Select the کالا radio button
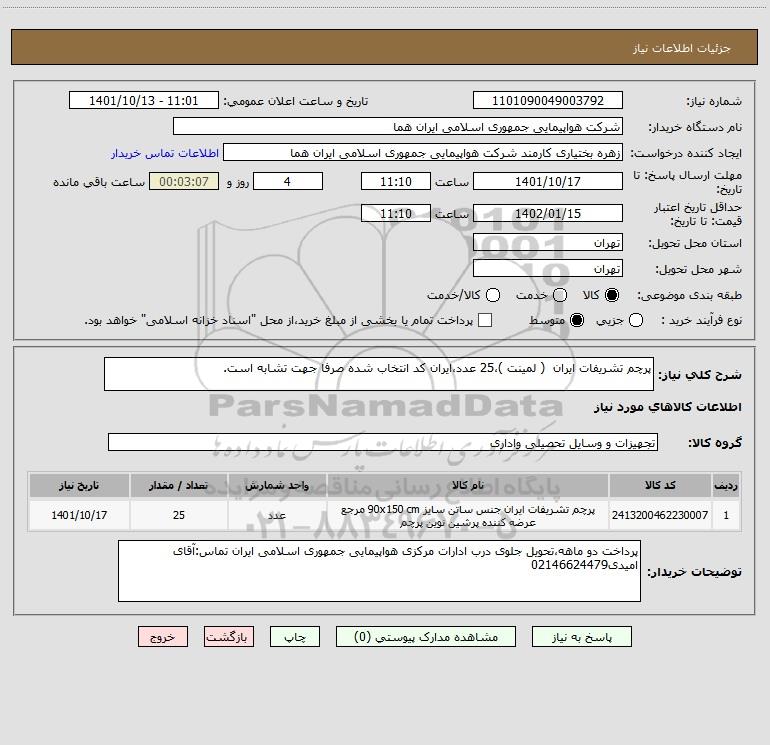This screenshot has height=745, width=770. click(x=613, y=295)
